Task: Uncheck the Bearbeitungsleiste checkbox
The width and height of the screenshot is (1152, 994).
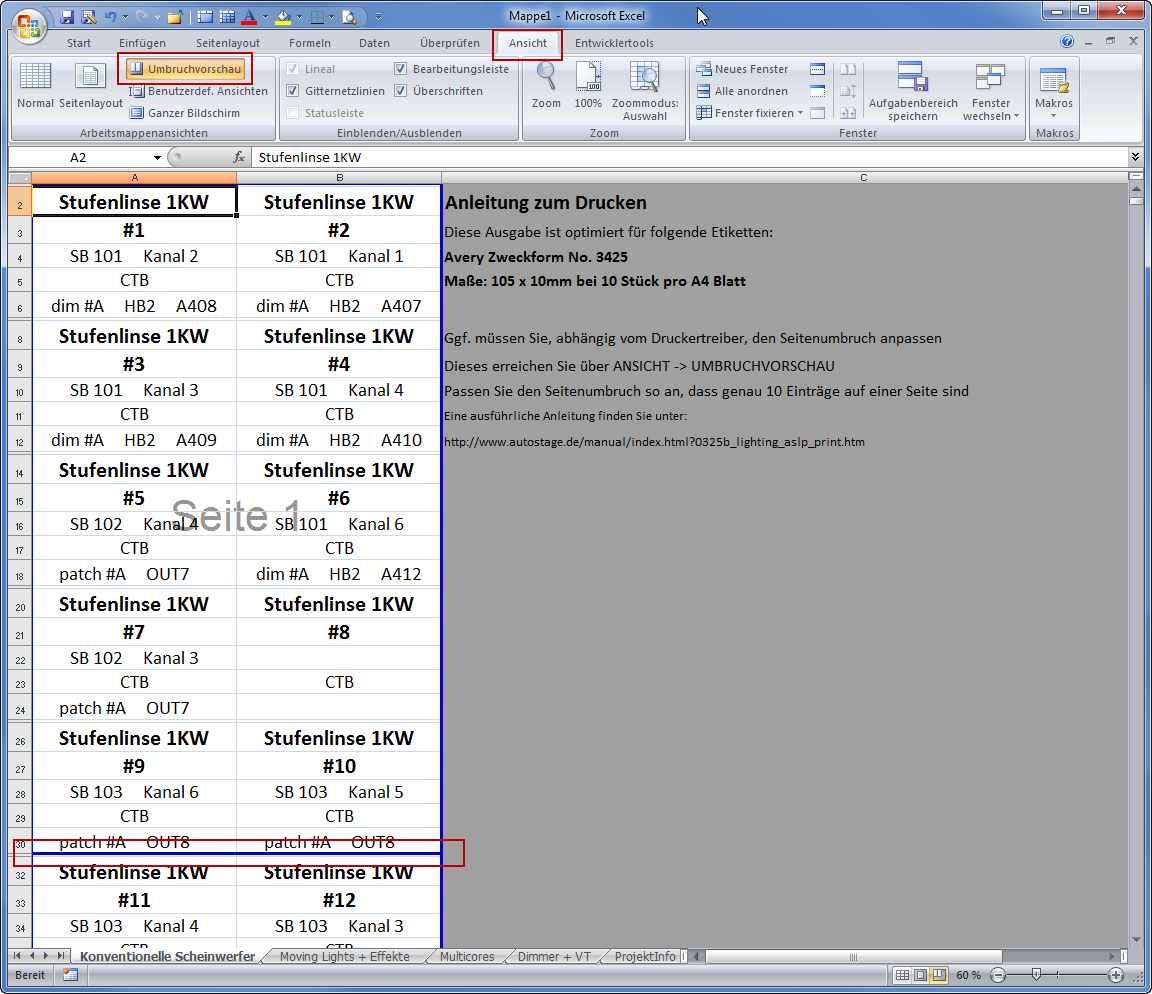Action: 401,69
